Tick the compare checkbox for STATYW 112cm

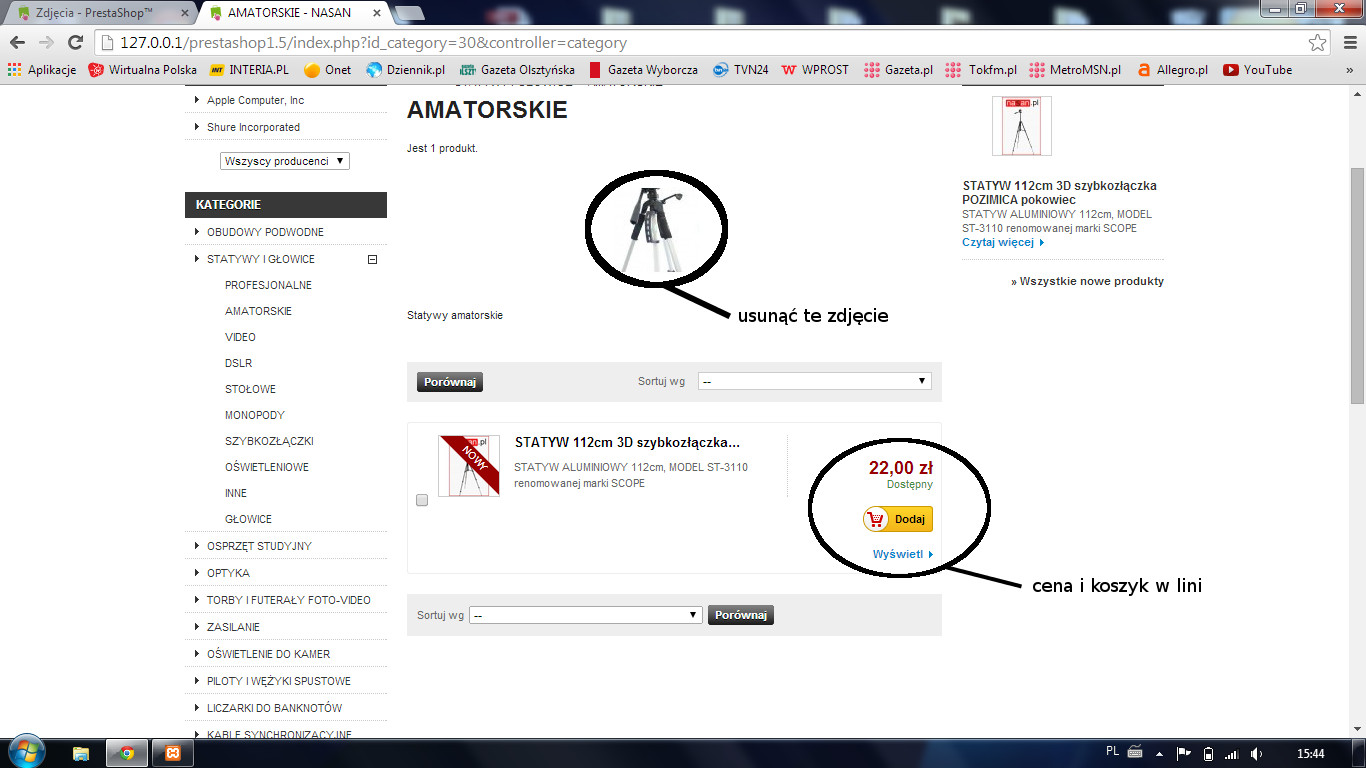click(x=422, y=500)
